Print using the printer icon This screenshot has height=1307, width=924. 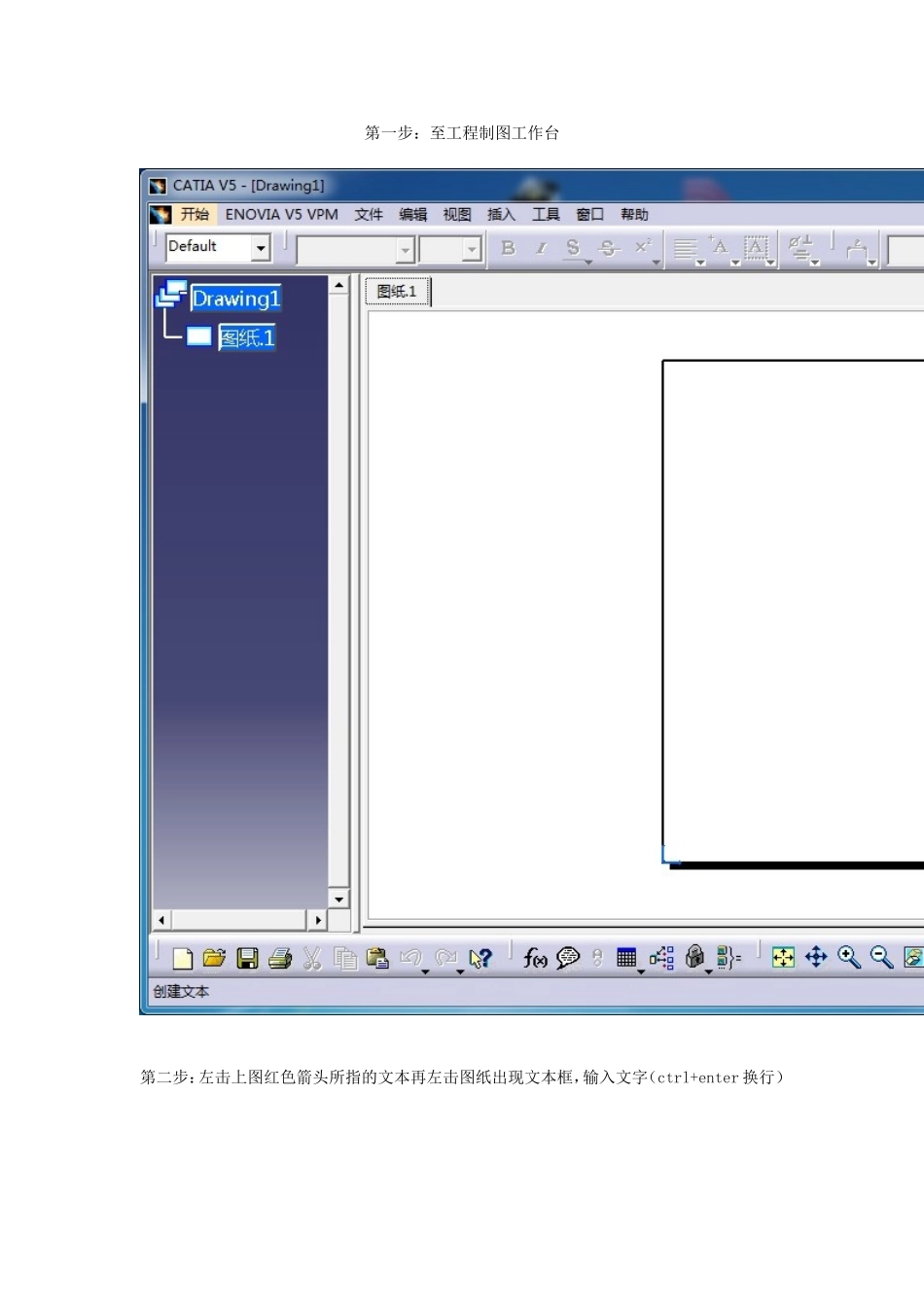(x=280, y=958)
